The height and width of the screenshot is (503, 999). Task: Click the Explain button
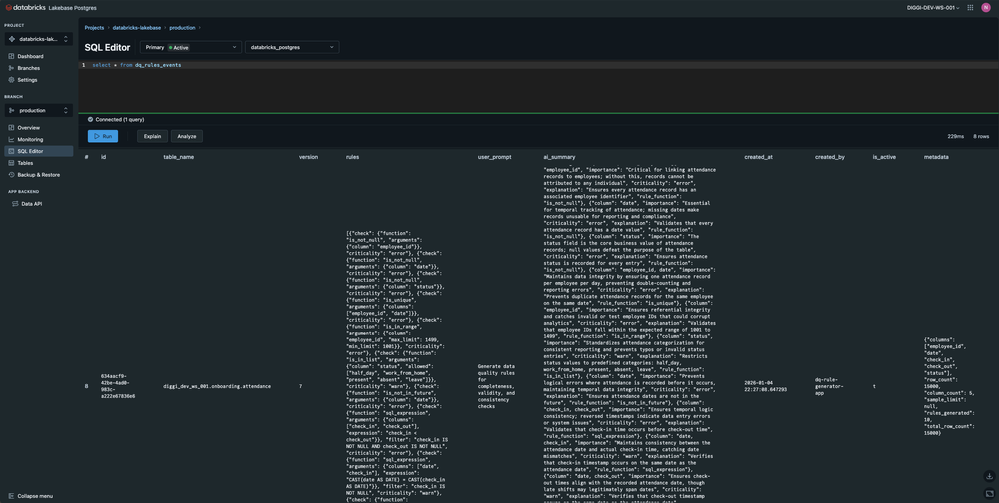[x=152, y=136]
